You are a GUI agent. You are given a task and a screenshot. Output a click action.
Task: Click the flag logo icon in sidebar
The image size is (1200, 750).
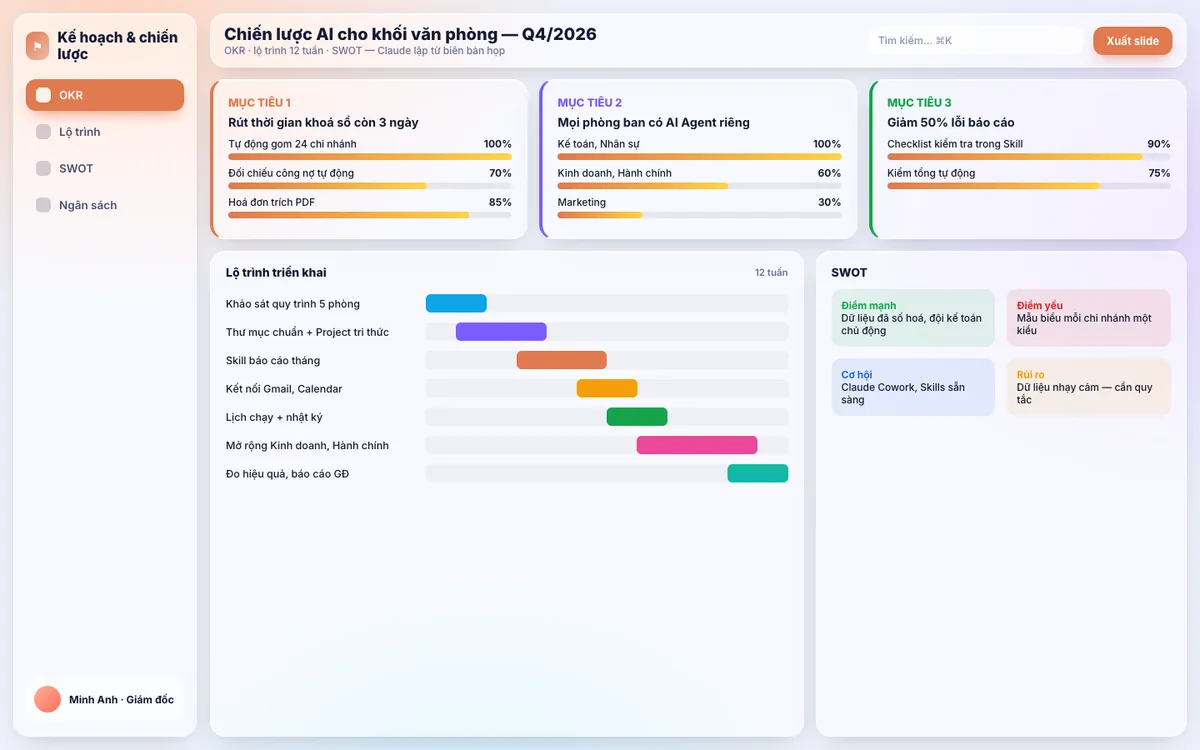pyautogui.click(x=37, y=45)
